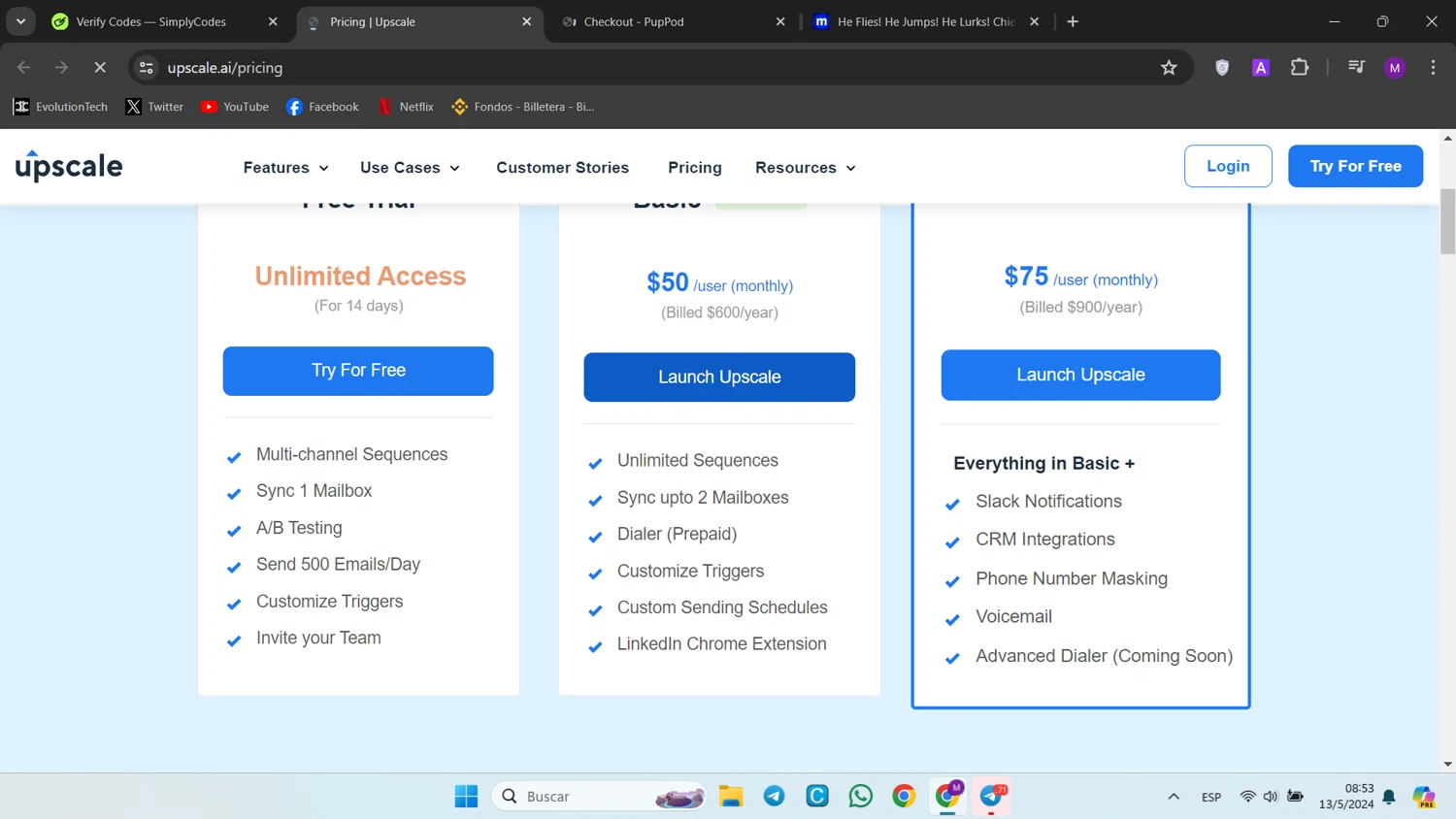Bookmark this page with the star icon

click(x=1169, y=68)
